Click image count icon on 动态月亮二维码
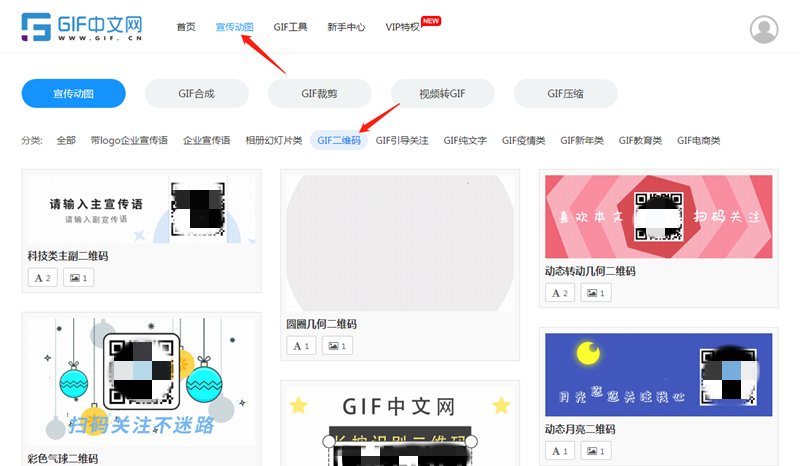 click(596, 451)
